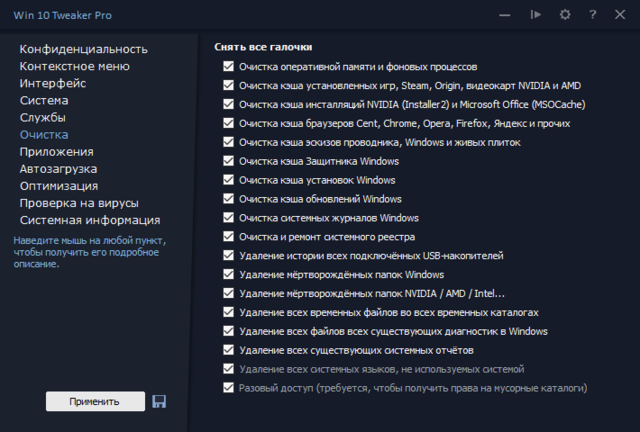Toggle Очистка кэша обновлений Windows checkbox

(x=229, y=199)
